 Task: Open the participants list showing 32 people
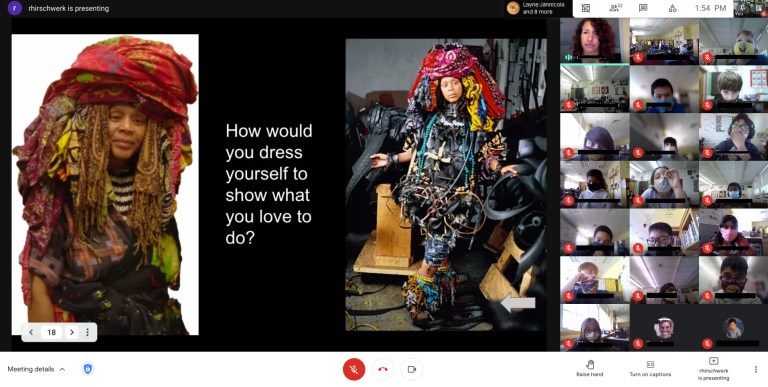point(615,8)
